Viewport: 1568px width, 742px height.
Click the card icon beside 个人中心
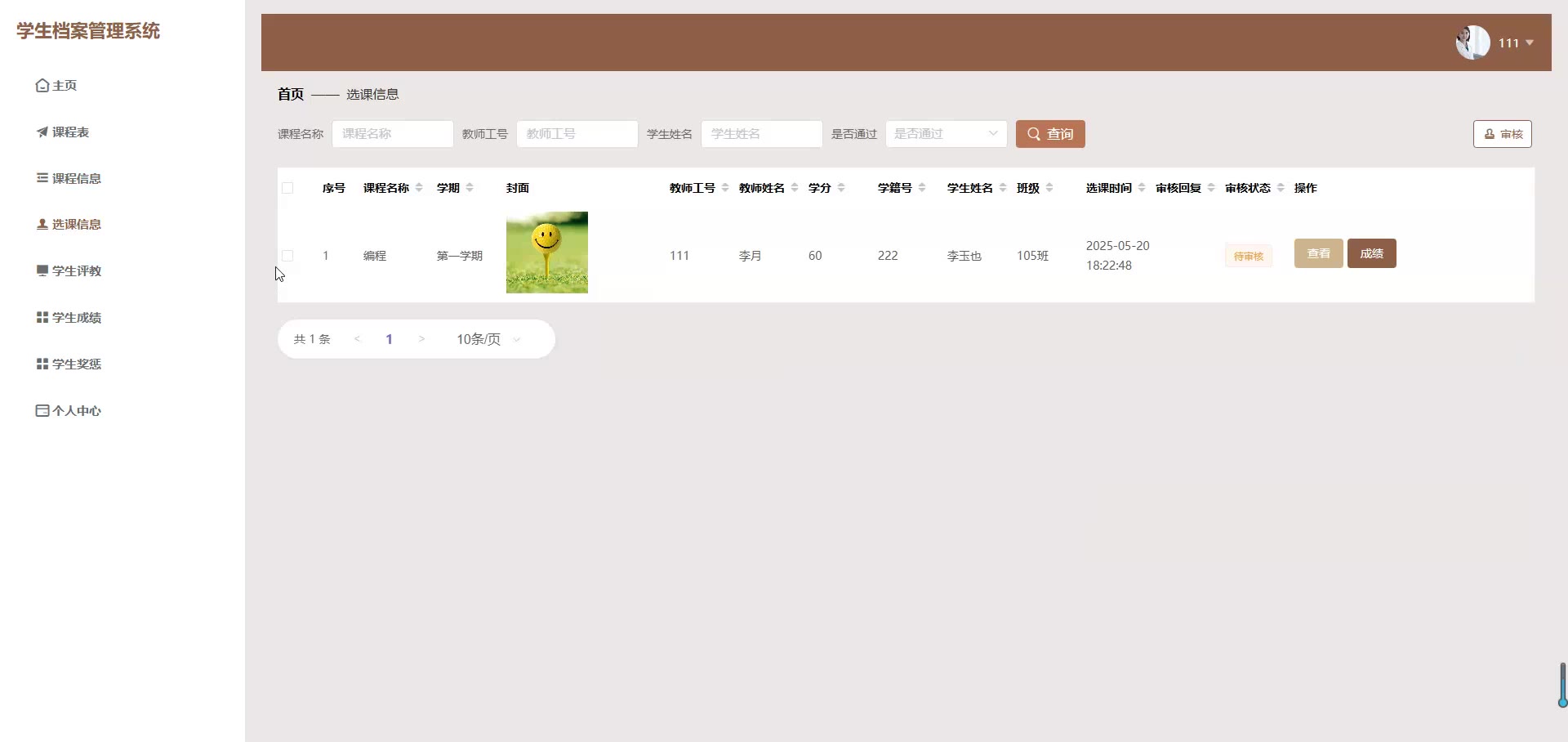42,410
